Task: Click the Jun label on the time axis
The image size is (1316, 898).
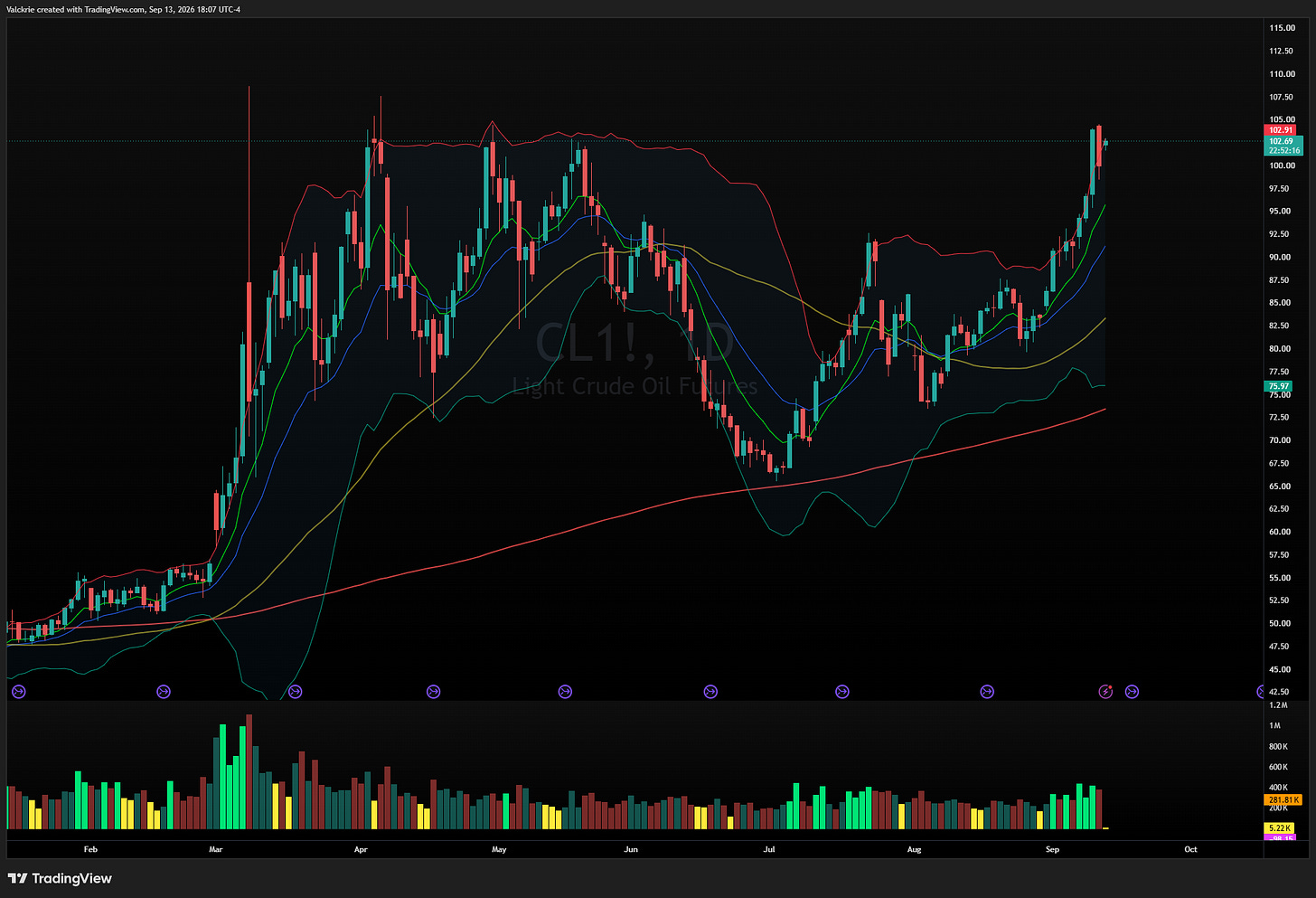Action: coord(631,849)
